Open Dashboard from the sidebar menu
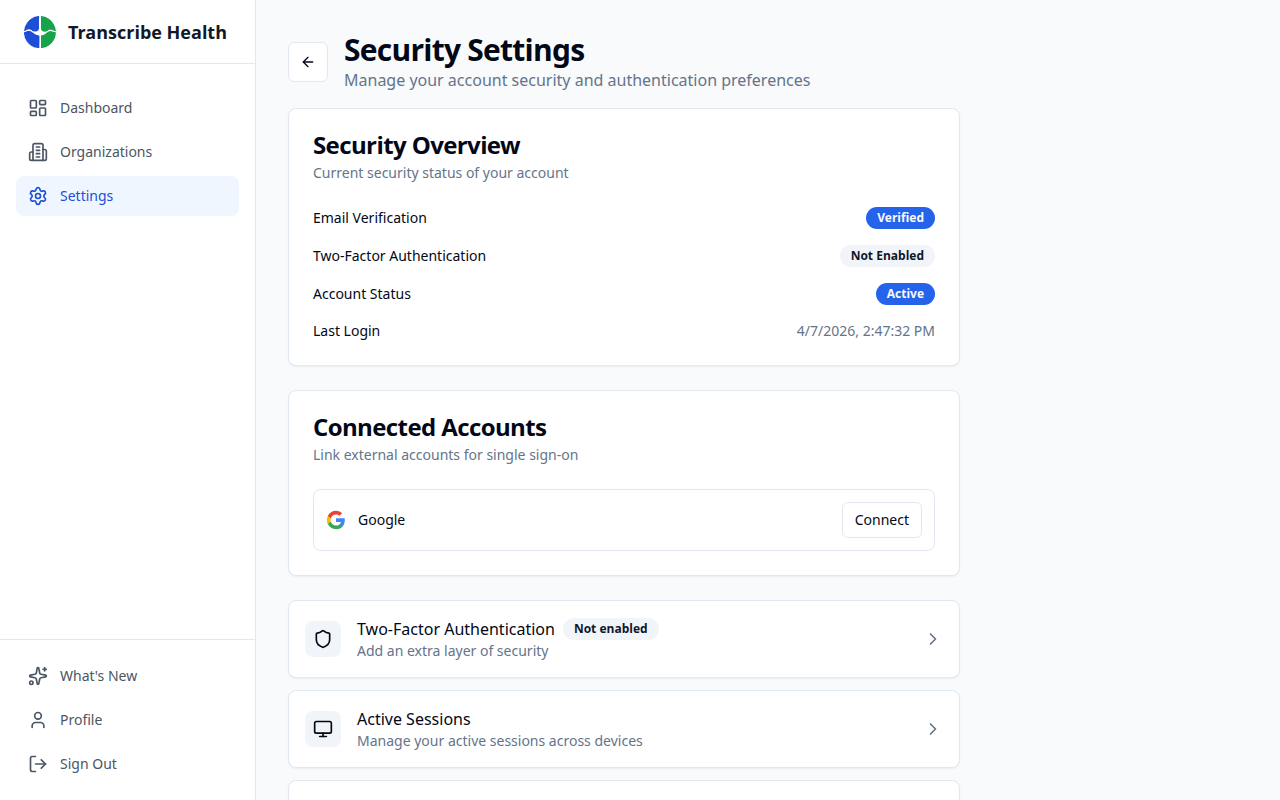The height and width of the screenshot is (800, 1280). 95,107
